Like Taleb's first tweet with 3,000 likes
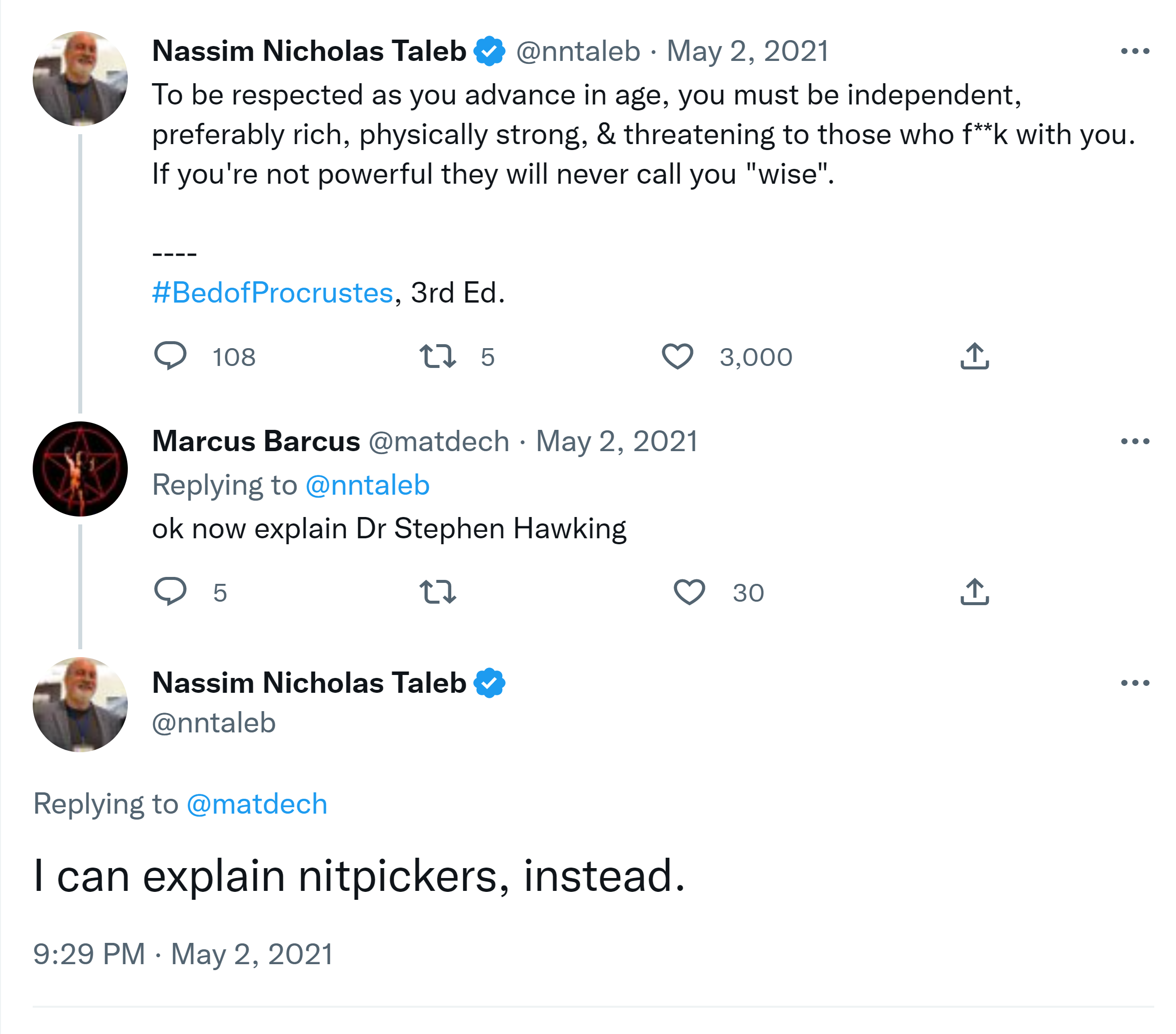Image resolution: width=1176 pixels, height=1034 pixels. (677, 356)
